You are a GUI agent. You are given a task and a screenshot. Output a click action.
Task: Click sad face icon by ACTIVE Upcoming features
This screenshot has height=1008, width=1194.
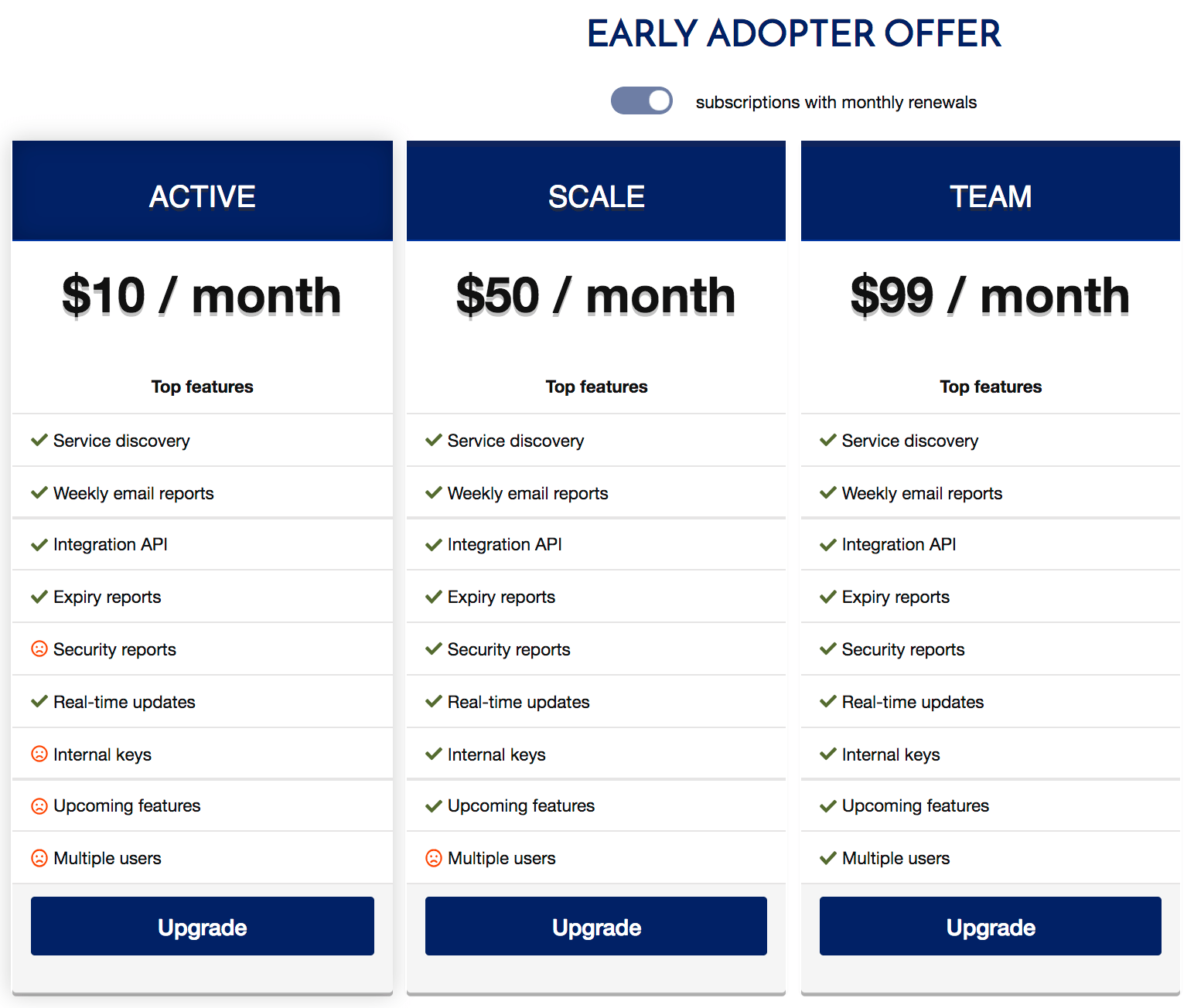pos(39,805)
